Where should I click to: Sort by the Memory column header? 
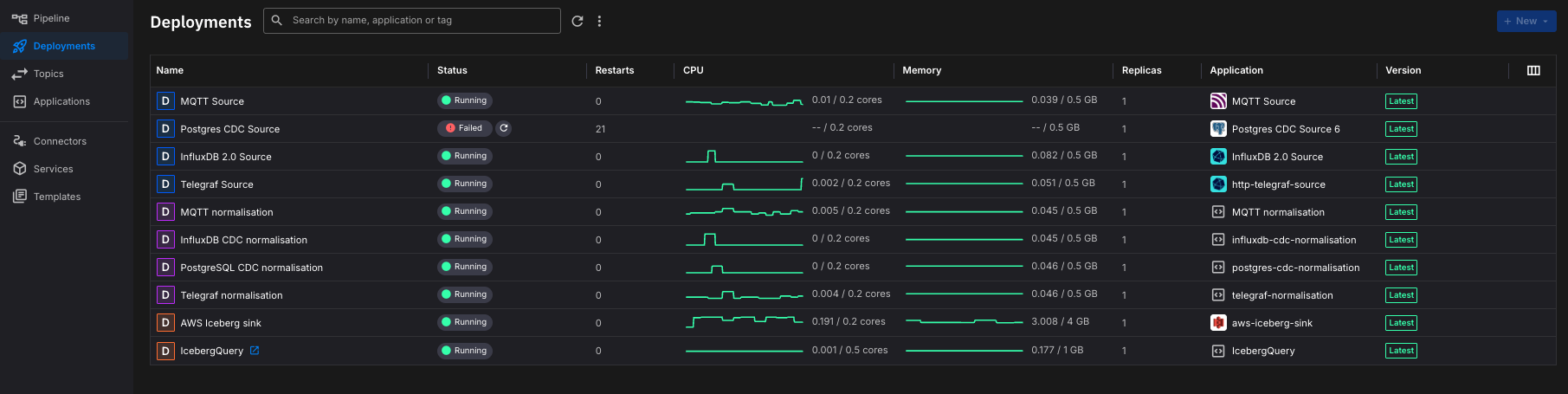922,70
